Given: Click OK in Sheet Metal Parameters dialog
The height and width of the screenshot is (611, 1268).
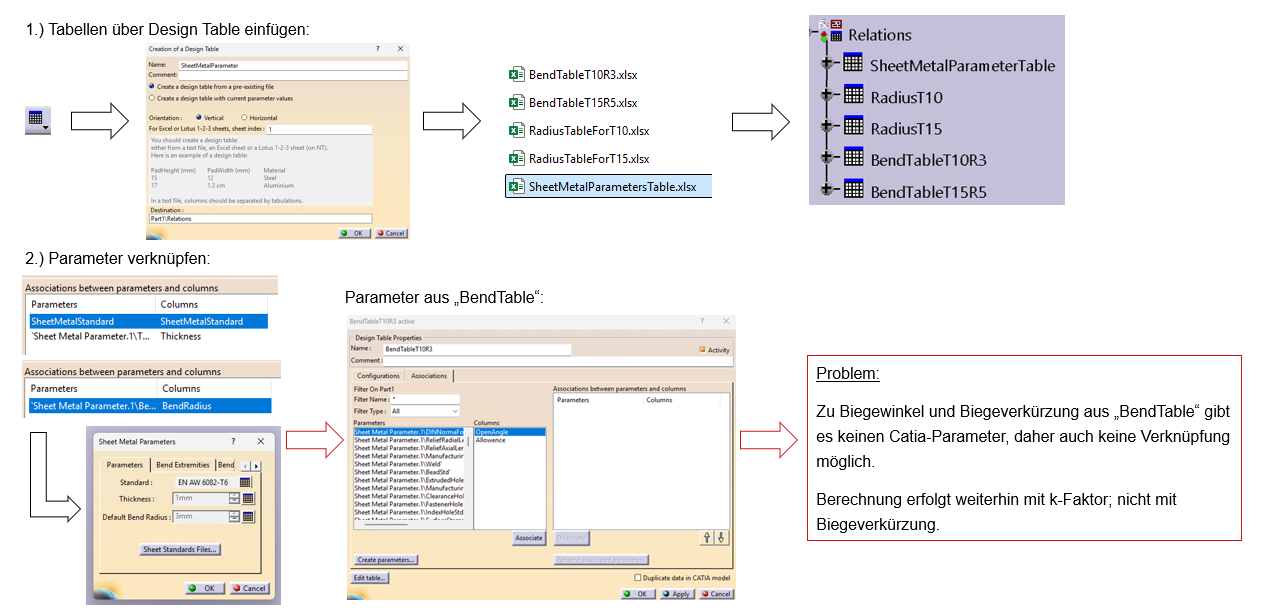Looking at the screenshot, I should [204, 588].
